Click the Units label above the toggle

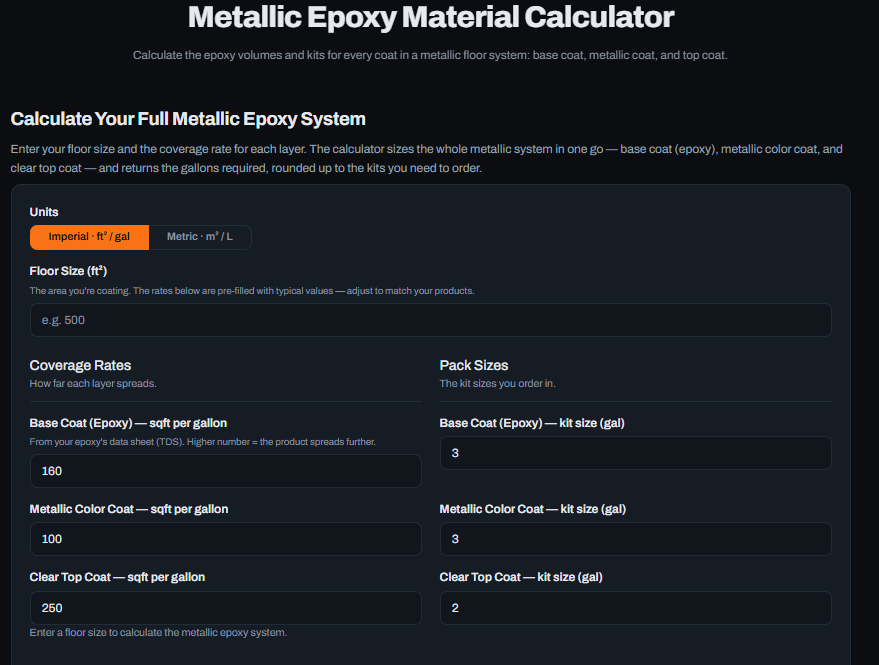[x=44, y=212]
